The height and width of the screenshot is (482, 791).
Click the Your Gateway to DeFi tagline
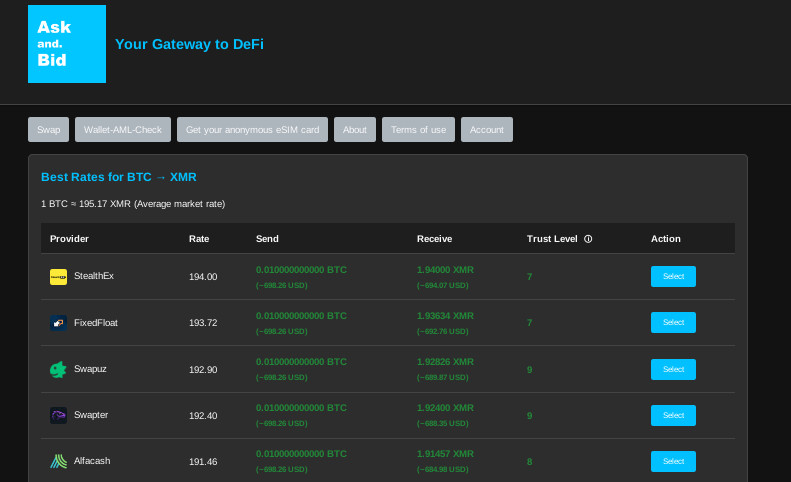click(x=189, y=44)
